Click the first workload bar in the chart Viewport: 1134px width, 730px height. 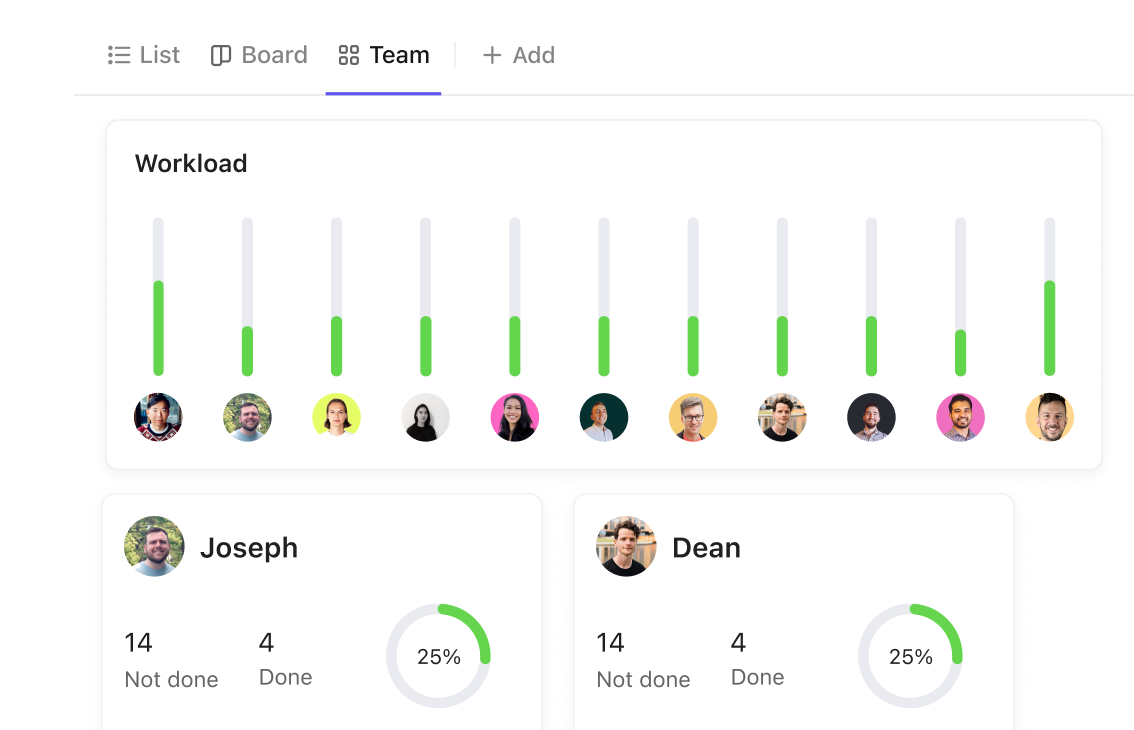pyautogui.click(x=158, y=297)
